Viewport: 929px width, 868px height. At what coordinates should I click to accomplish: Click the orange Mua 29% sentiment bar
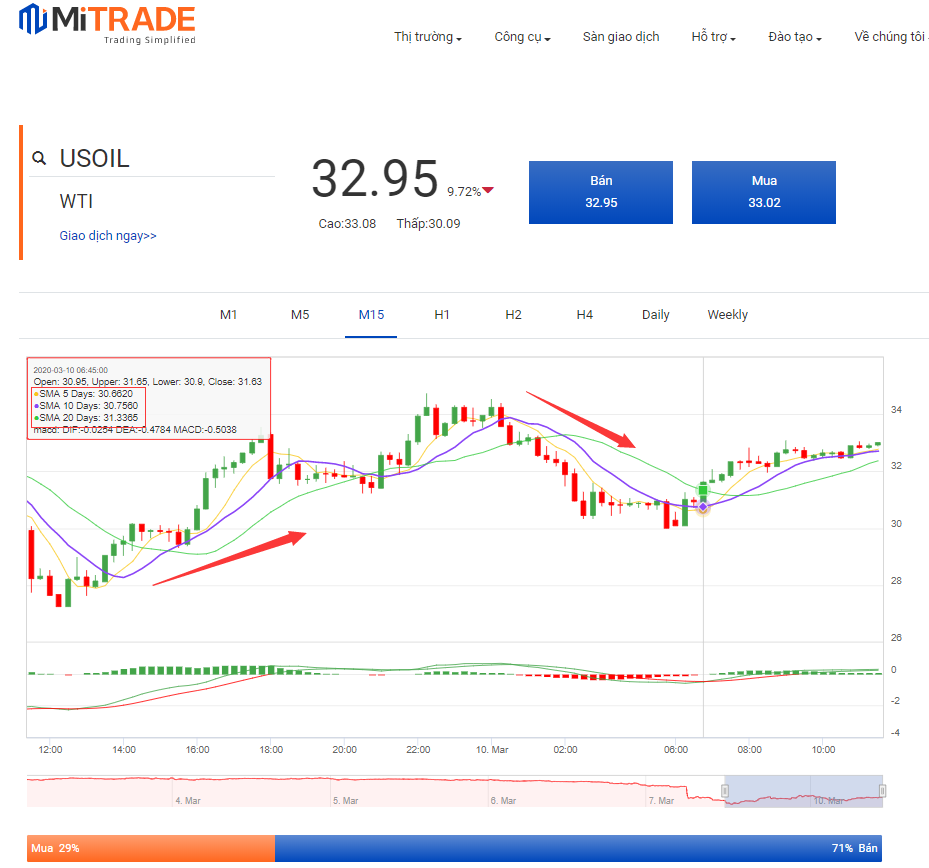pyautogui.click(x=150, y=848)
